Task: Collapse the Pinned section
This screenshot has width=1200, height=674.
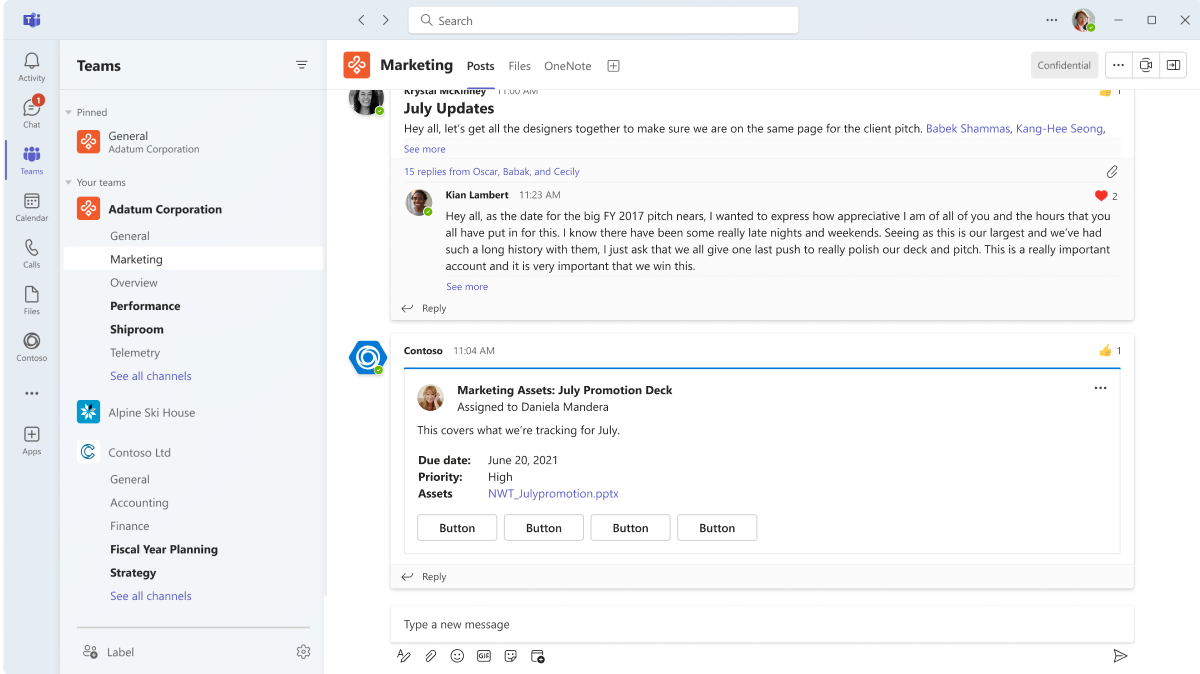Action: tap(68, 113)
